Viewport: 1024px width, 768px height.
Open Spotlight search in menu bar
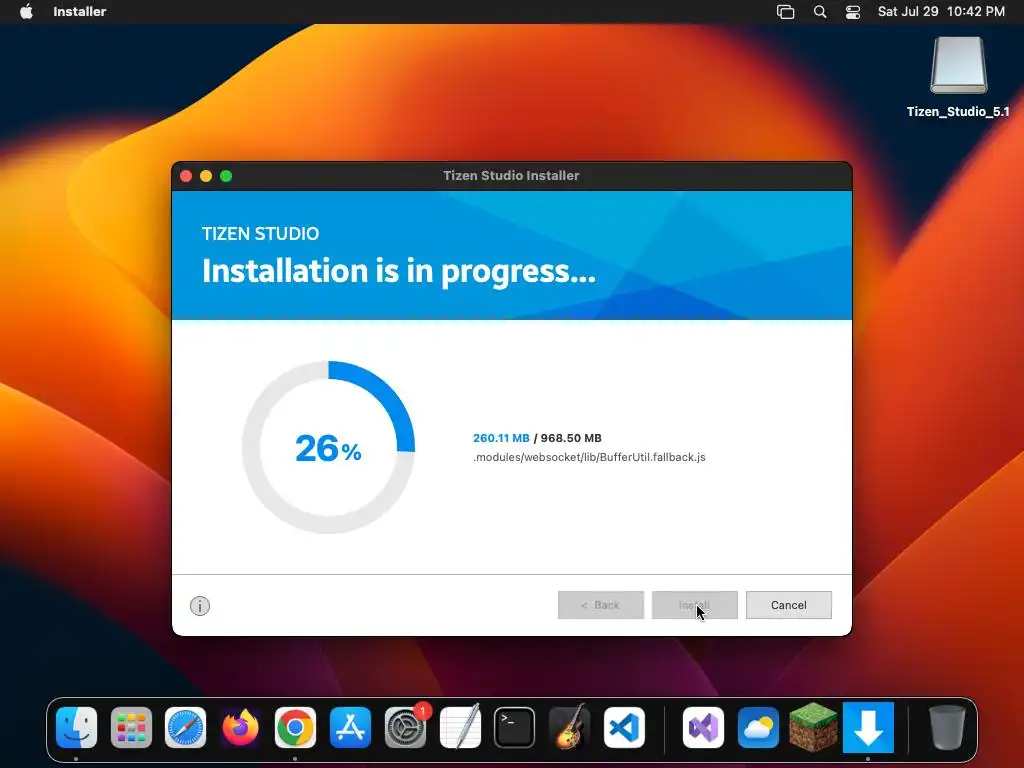click(820, 12)
